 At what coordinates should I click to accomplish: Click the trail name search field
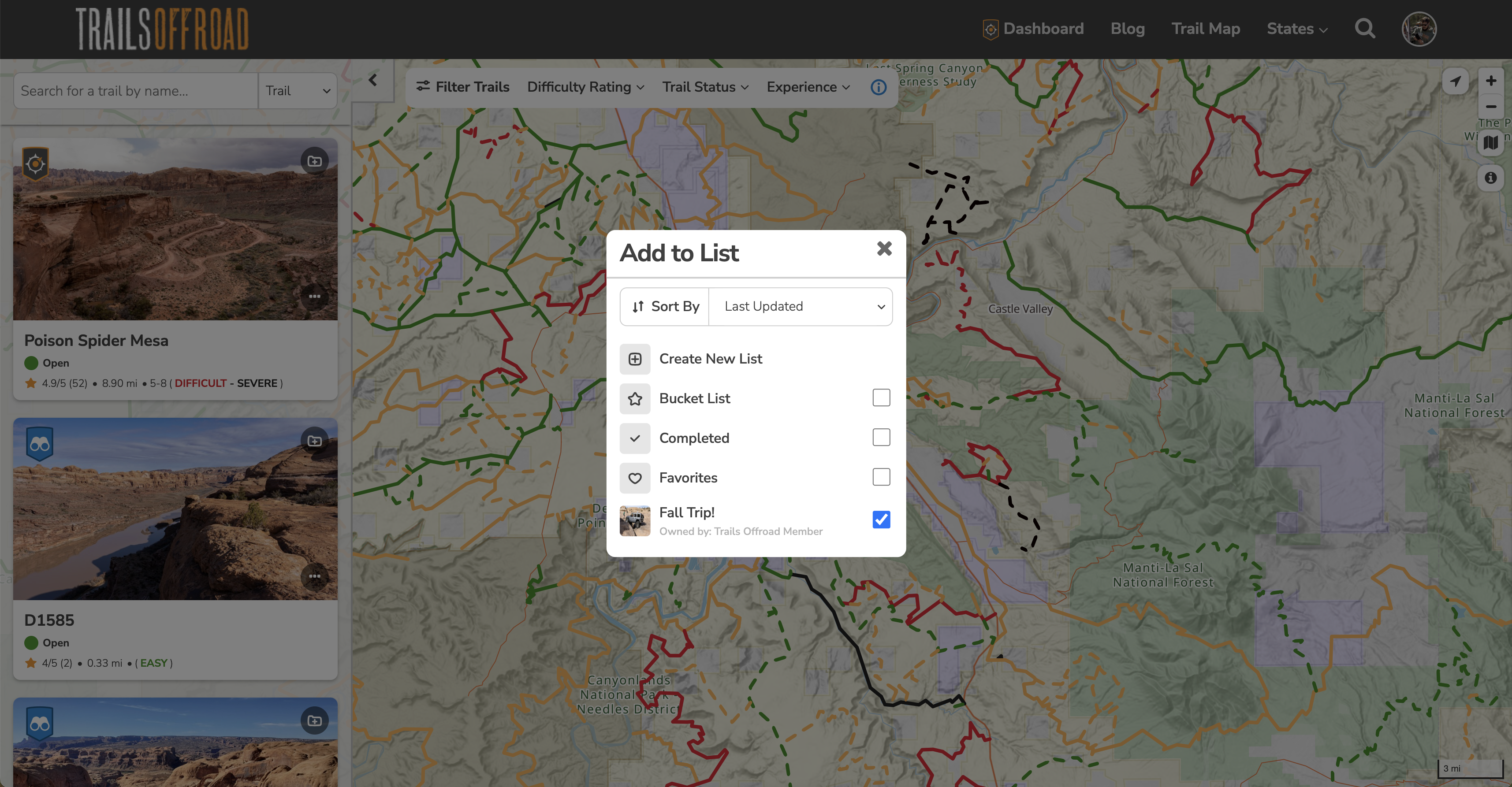pyautogui.click(x=136, y=91)
